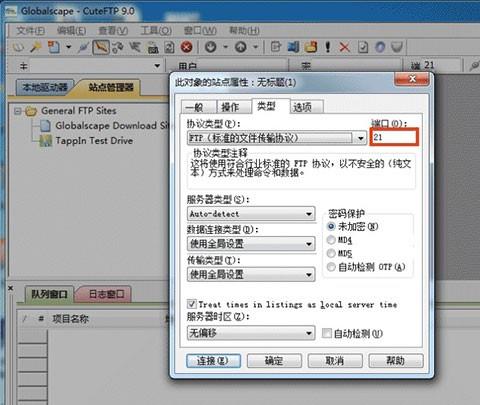Click the printer-like toolbar icon

pyautogui.click(x=153, y=47)
